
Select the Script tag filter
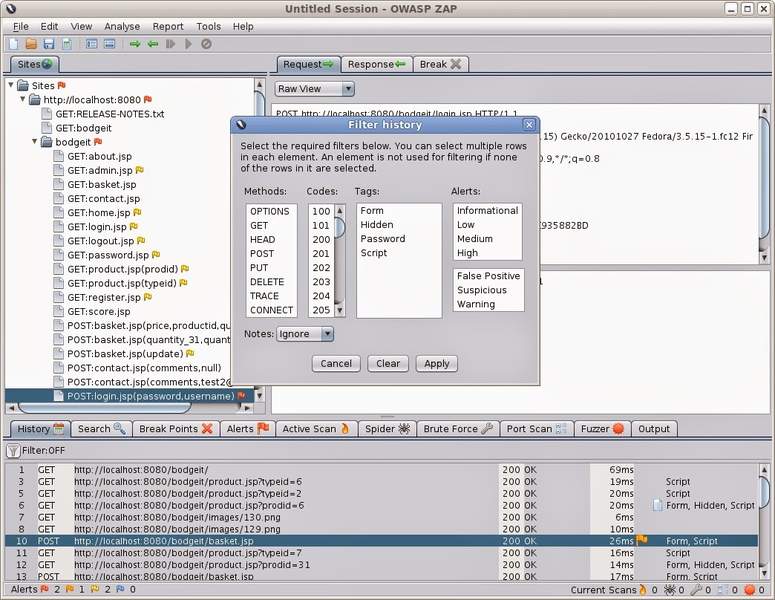[398, 253]
